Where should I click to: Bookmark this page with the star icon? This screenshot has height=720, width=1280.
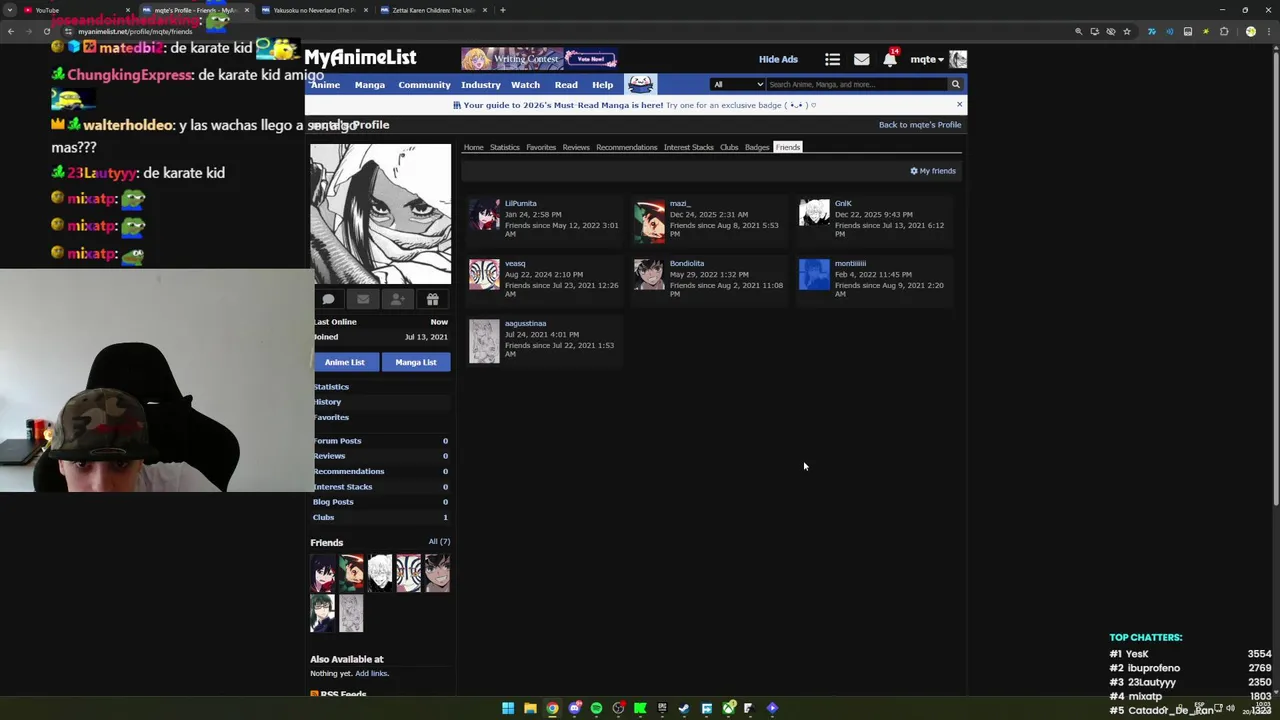click(1127, 31)
